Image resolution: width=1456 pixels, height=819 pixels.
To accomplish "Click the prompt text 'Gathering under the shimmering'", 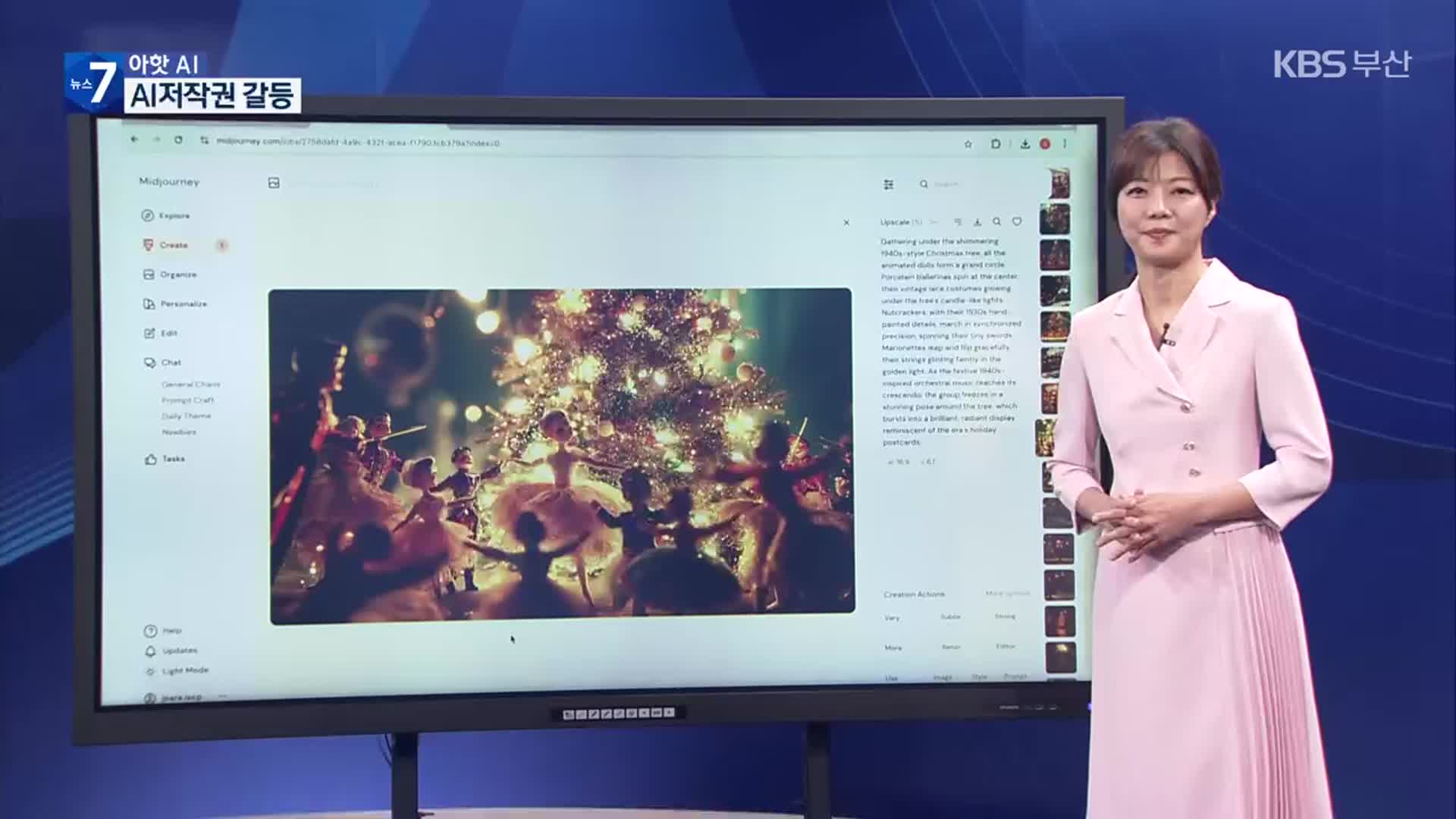I will [x=939, y=241].
